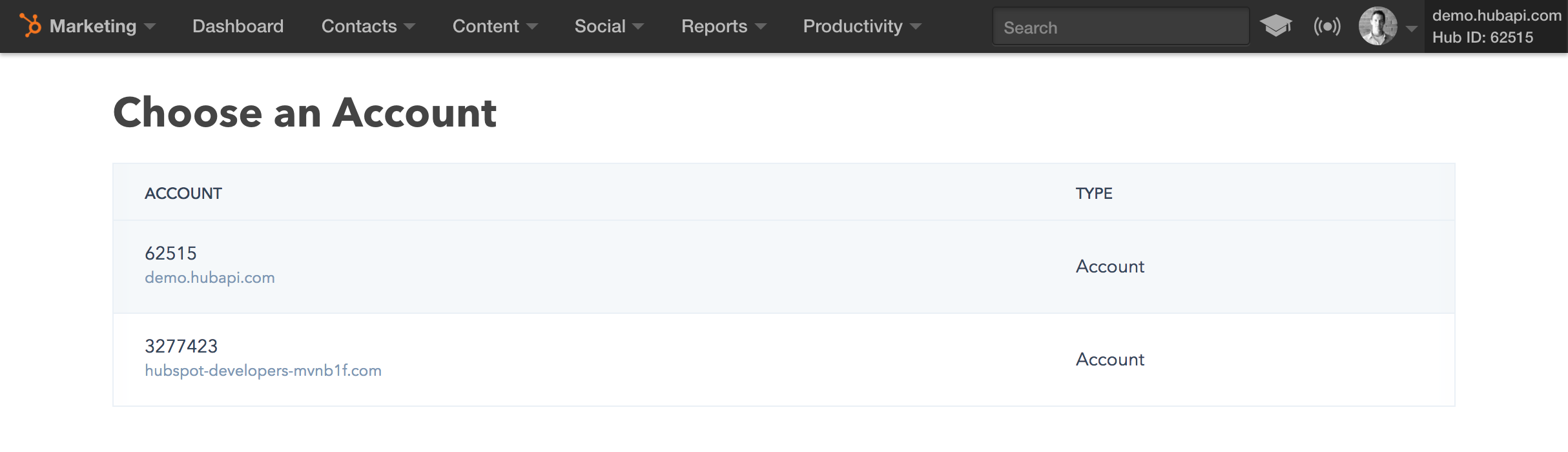Screen dimensions: 1568x452
Task: Open the Social dropdown menu
Action: tap(600, 26)
